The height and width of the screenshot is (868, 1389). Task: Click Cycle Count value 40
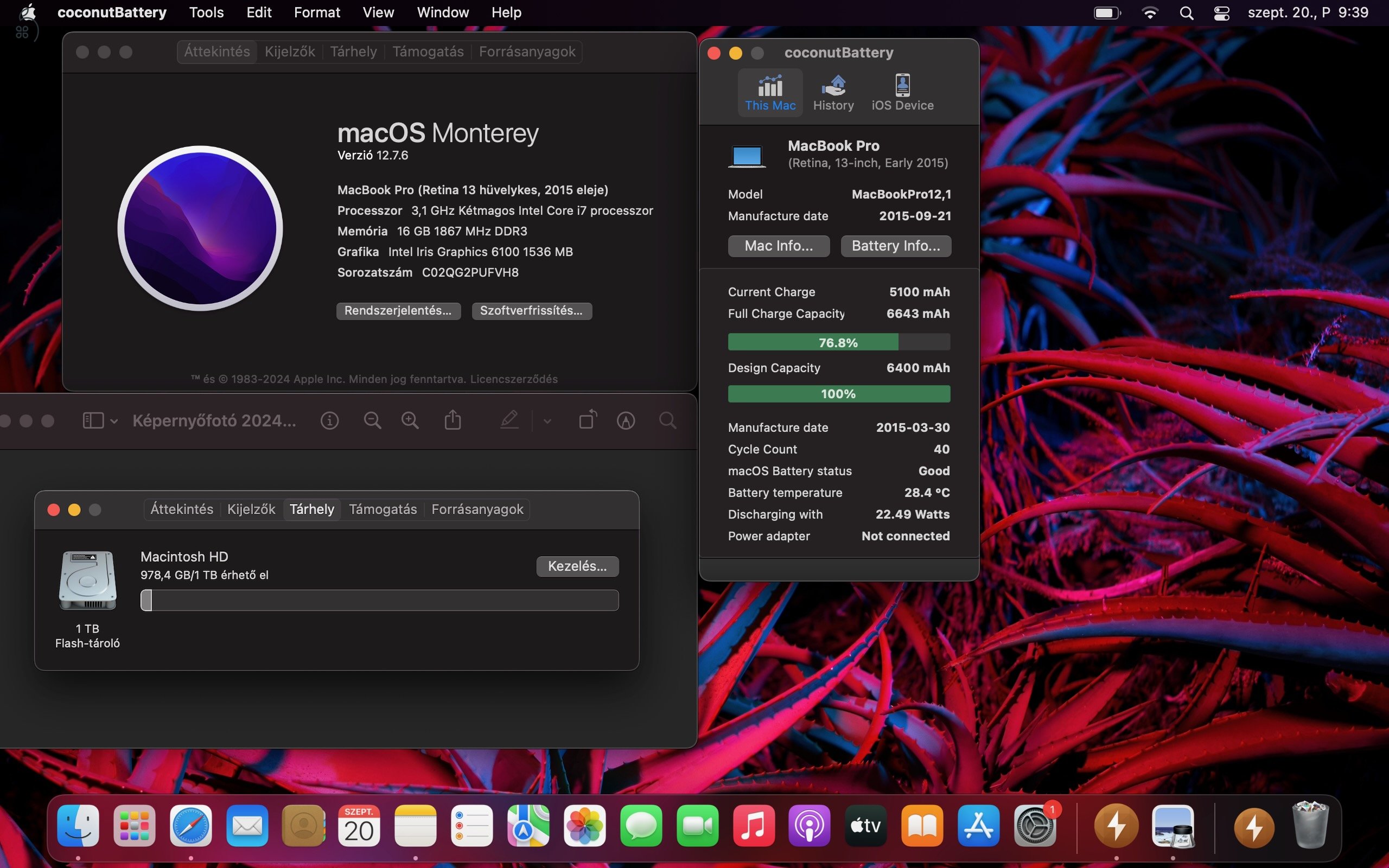tap(941, 449)
